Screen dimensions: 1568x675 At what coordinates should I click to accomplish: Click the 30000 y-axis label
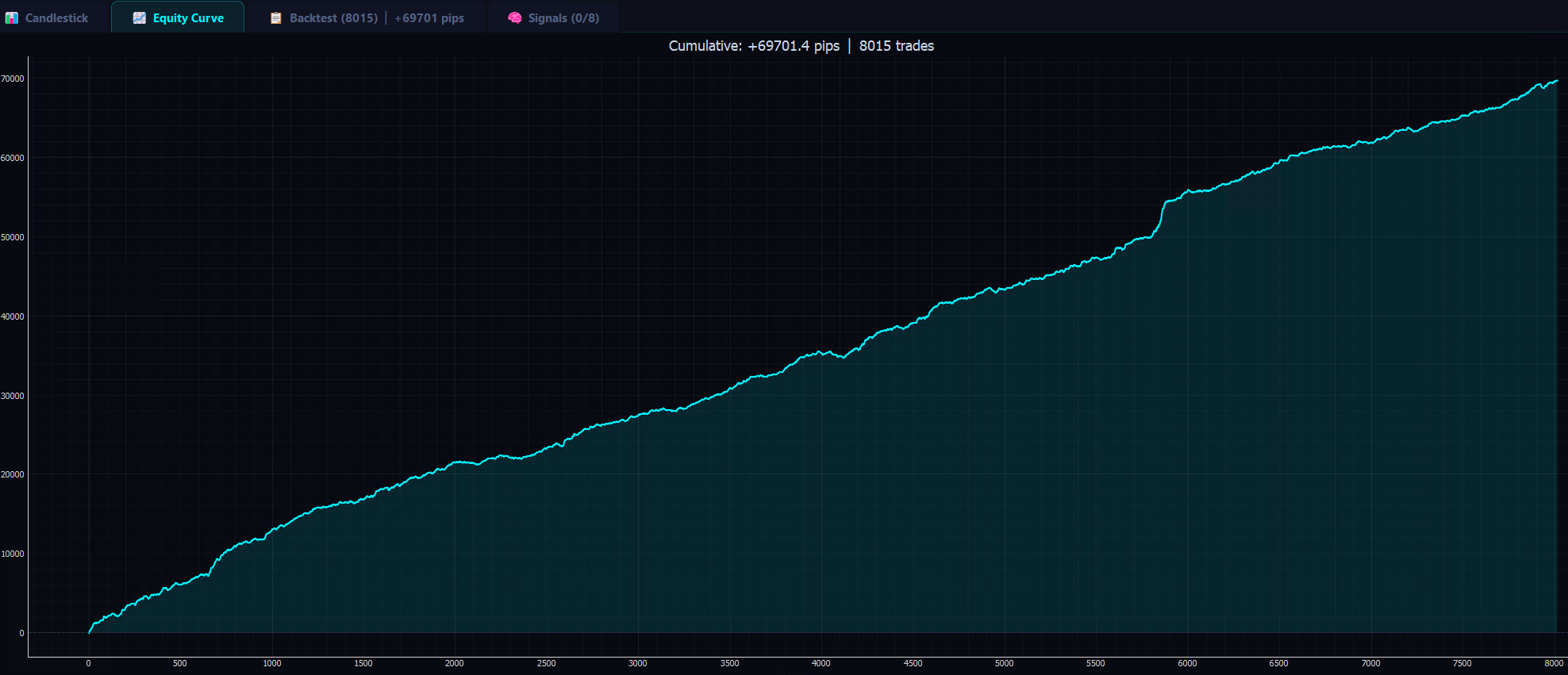click(x=13, y=396)
